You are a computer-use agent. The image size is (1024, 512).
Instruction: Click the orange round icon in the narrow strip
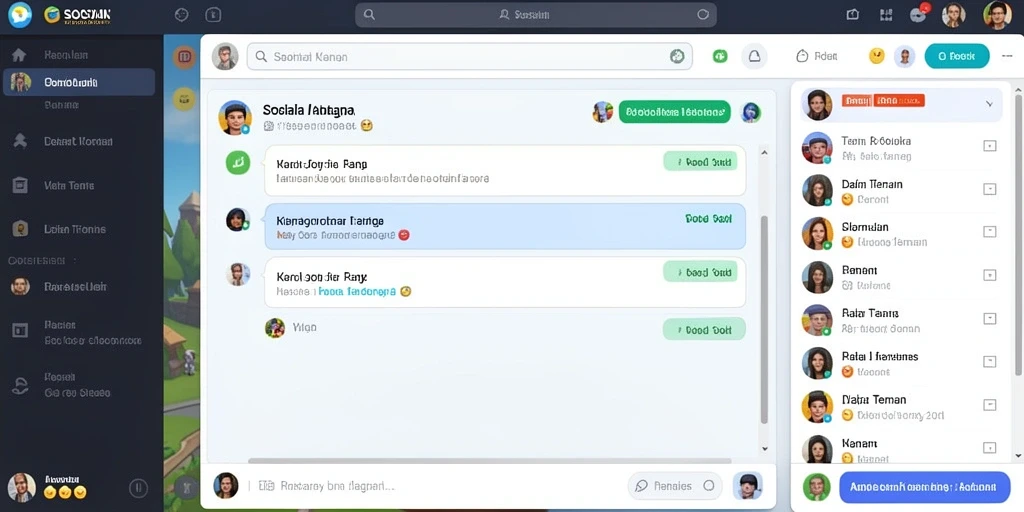184,57
